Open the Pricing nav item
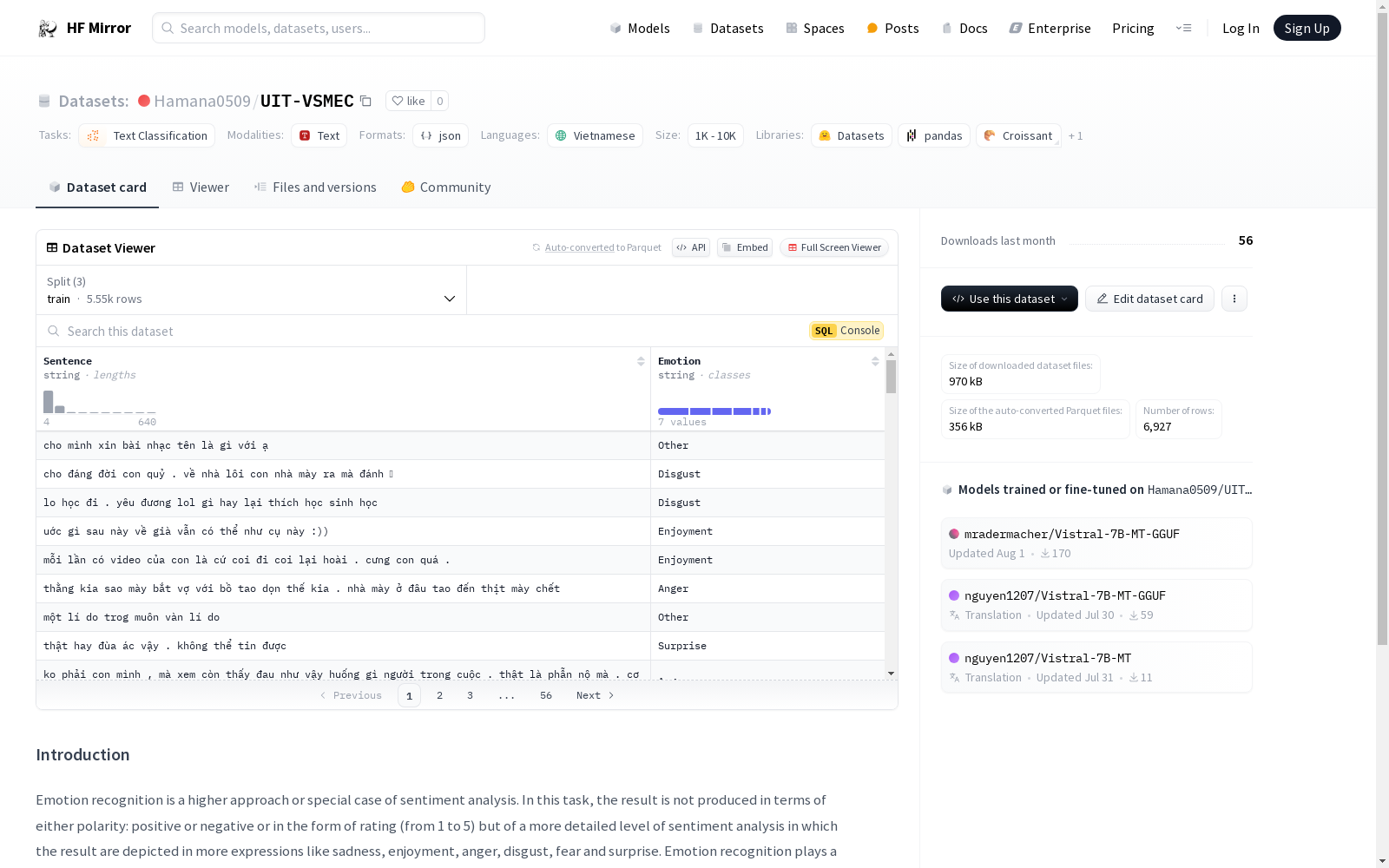 pyautogui.click(x=1133, y=29)
